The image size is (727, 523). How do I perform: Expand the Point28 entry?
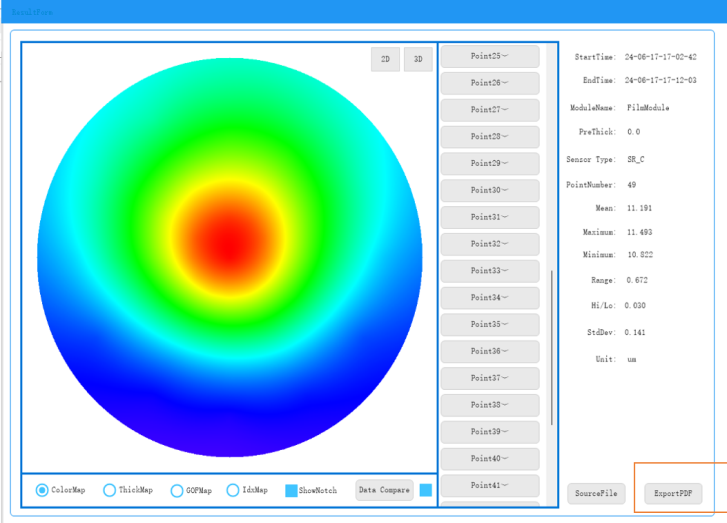tap(490, 137)
